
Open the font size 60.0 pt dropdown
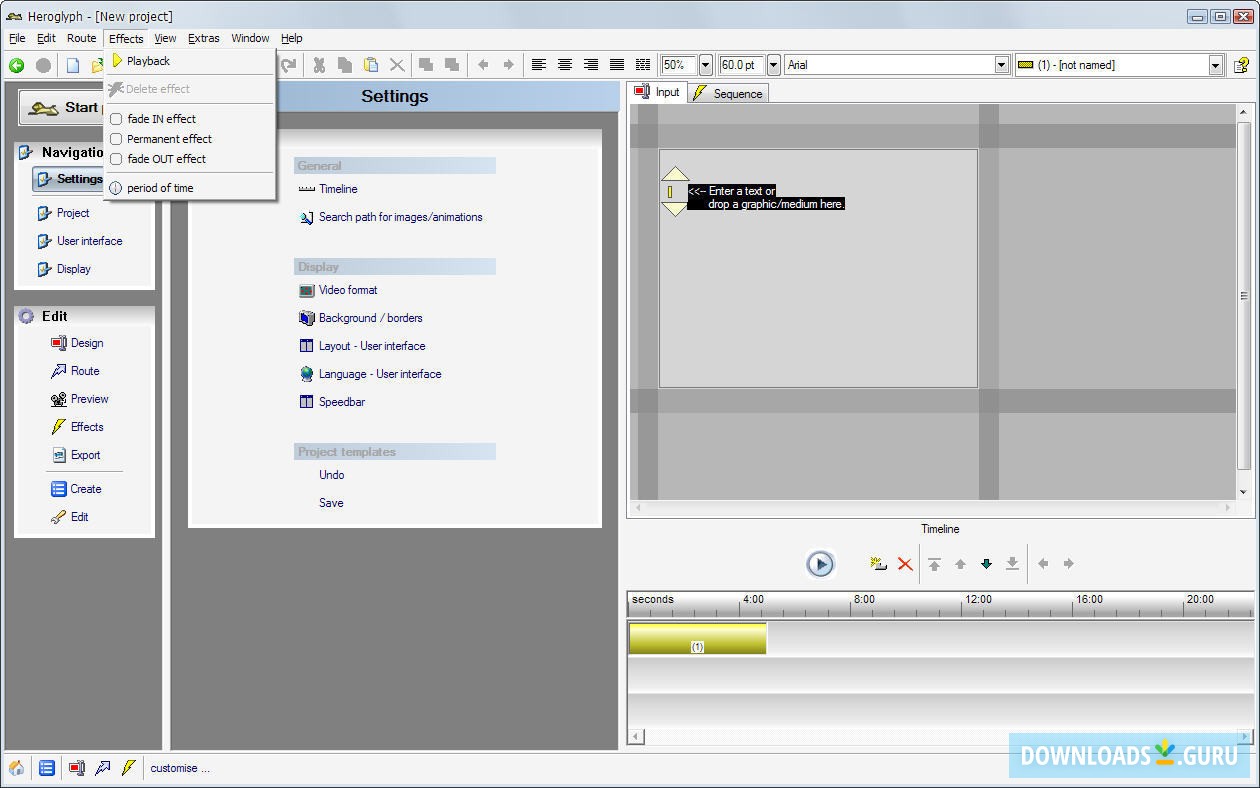(773, 65)
